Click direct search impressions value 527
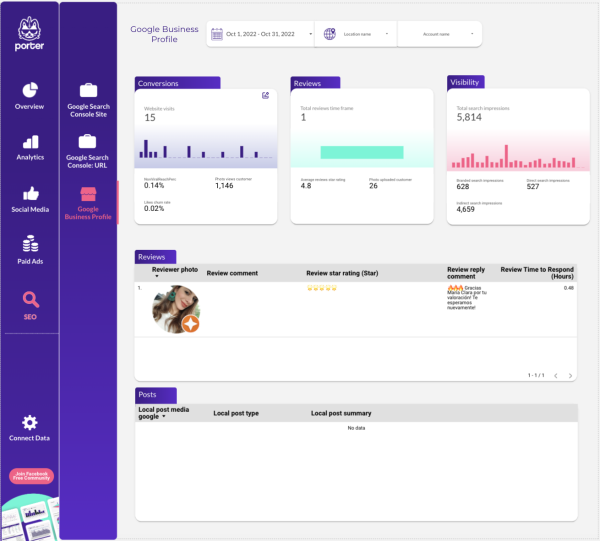The height and width of the screenshot is (541, 600). [x=533, y=187]
